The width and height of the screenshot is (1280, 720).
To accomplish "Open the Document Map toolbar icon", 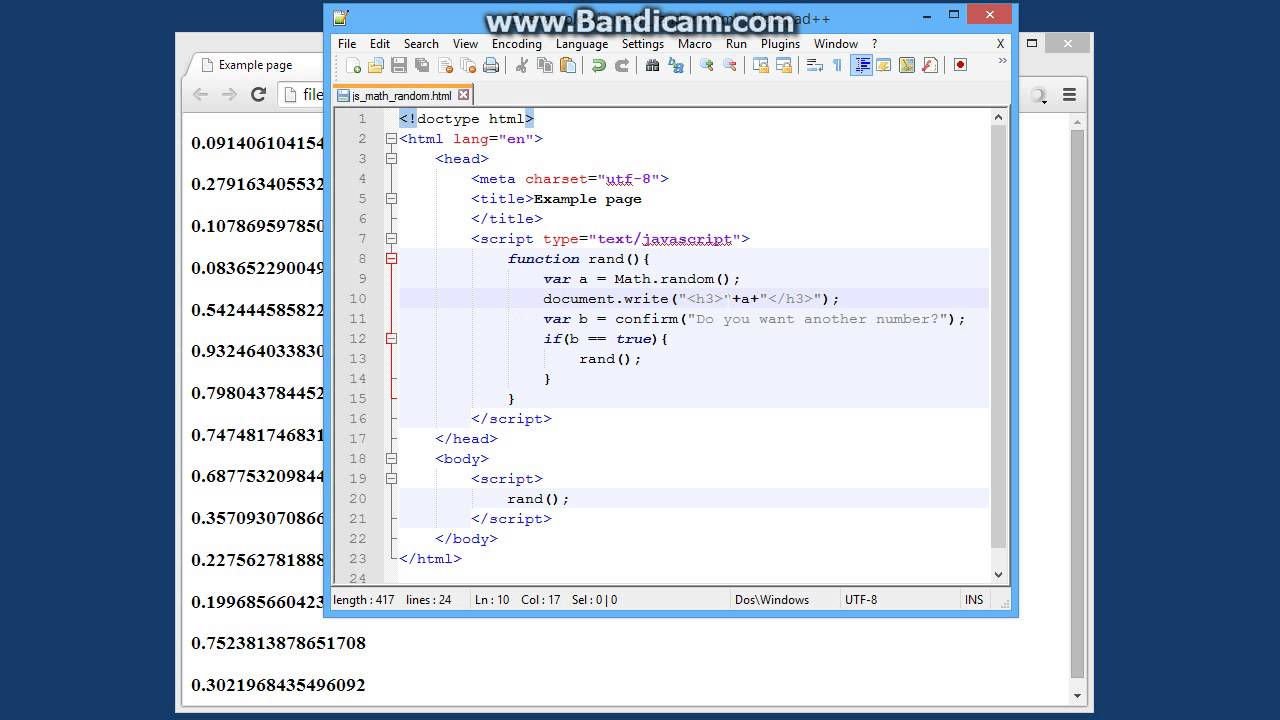I will point(907,65).
